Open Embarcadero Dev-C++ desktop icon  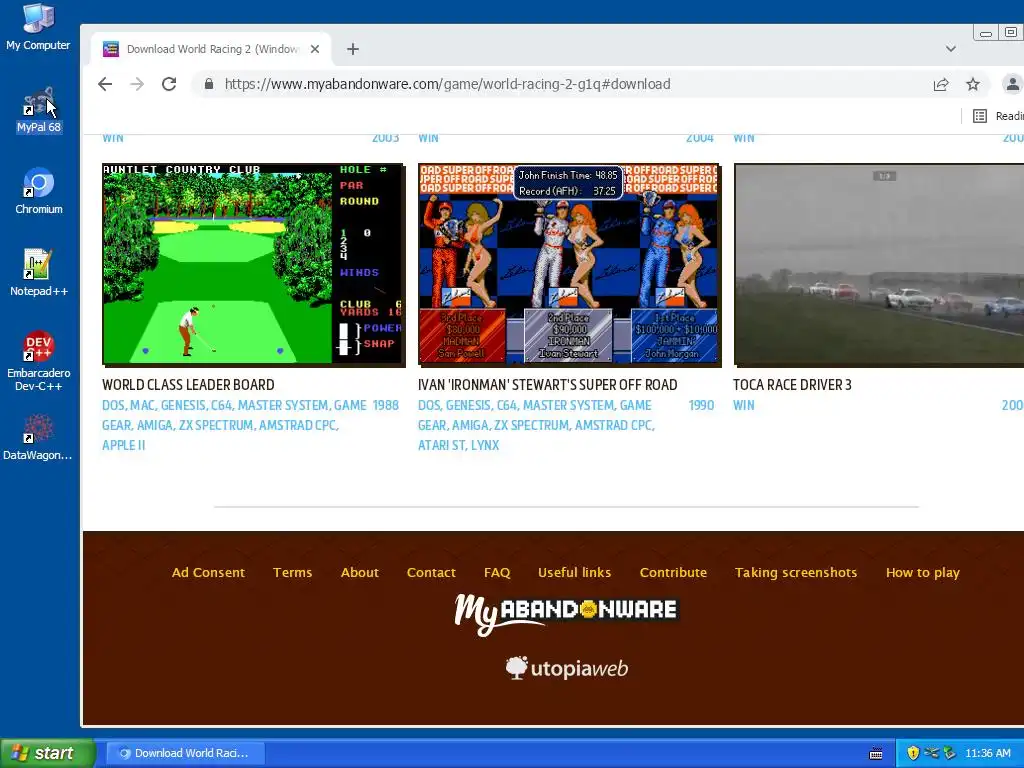[x=39, y=361]
